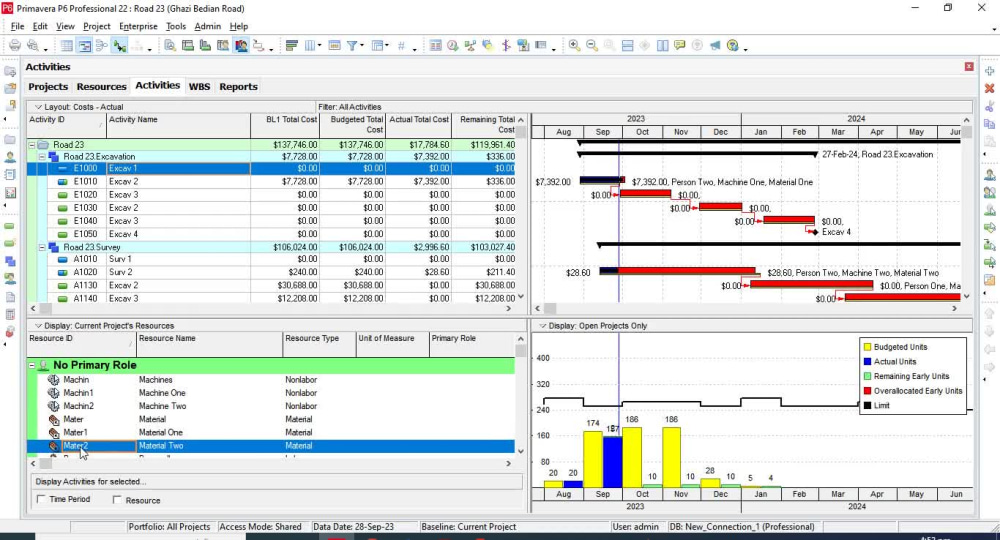Open the Project menu
The height and width of the screenshot is (540, 1000).
point(96,26)
